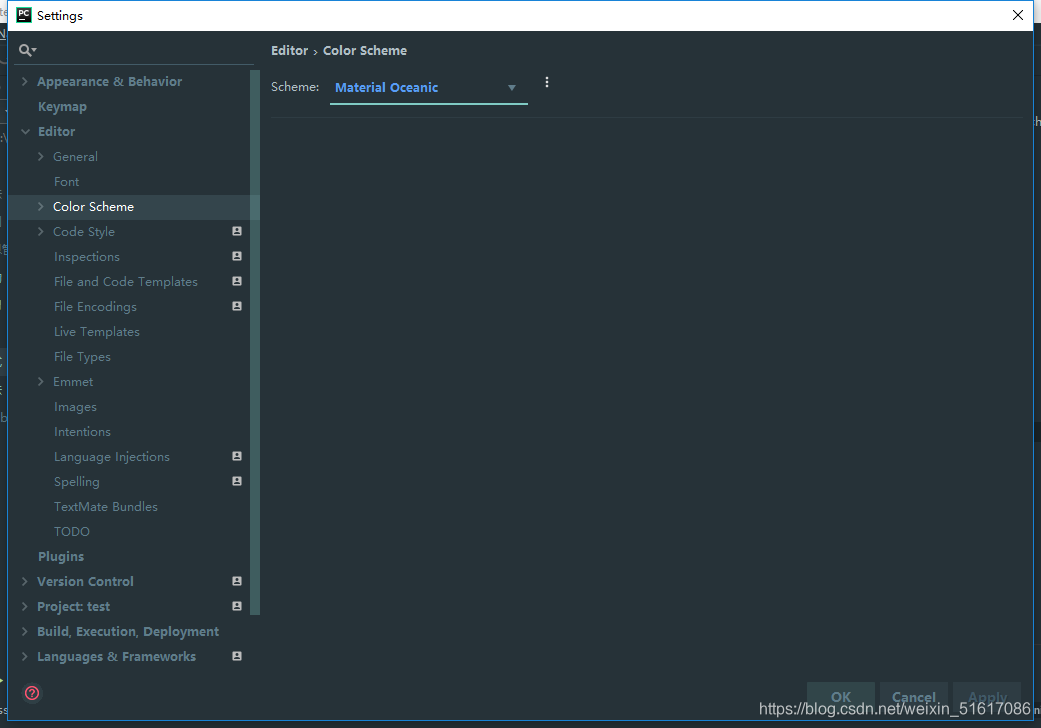Open the Scheme dropdown Material Oceanic
Screen dimensions: 1041x728
tap(428, 88)
